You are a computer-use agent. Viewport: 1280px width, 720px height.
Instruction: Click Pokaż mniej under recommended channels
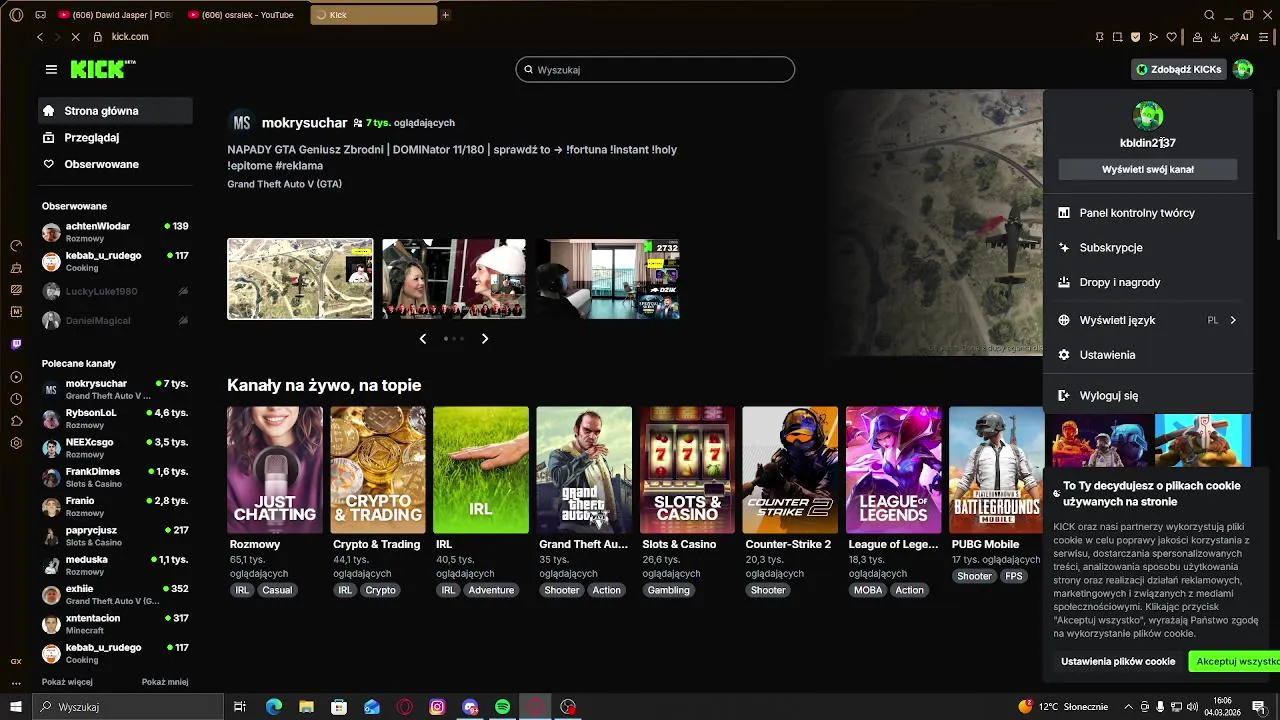[165, 682]
